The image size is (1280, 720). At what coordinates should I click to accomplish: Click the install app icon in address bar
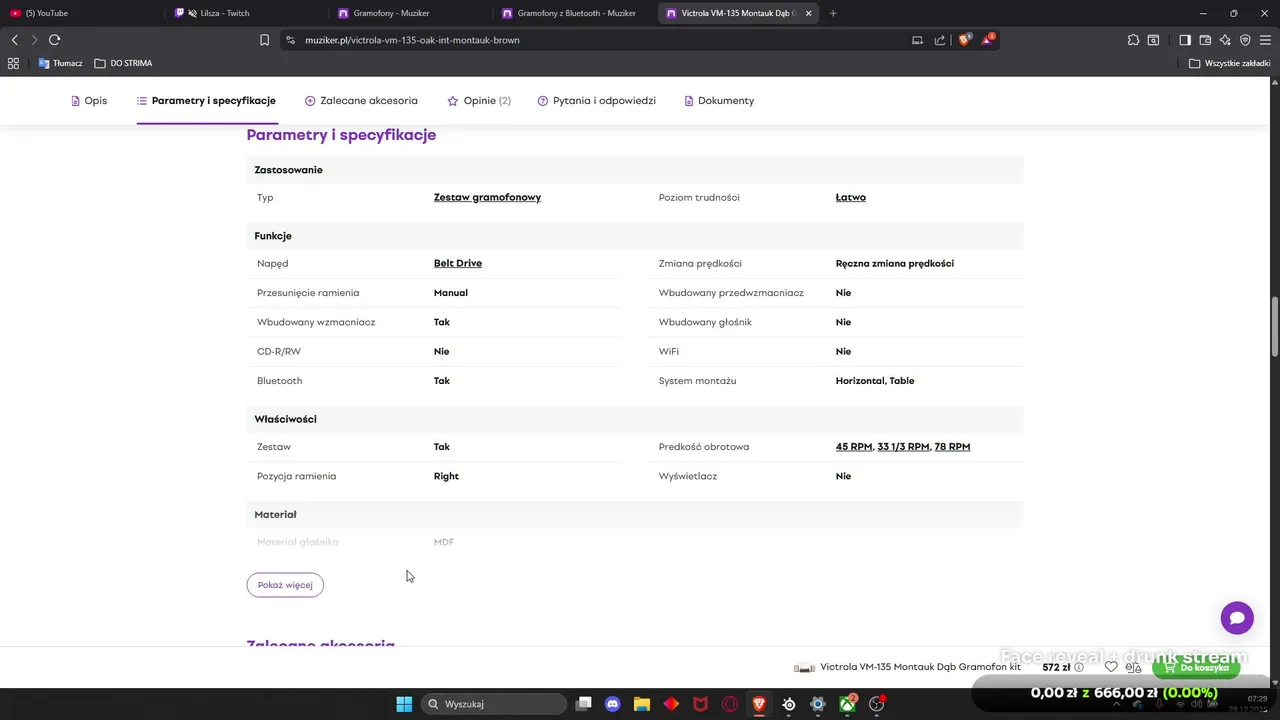pyautogui.click(x=917, y=40)
